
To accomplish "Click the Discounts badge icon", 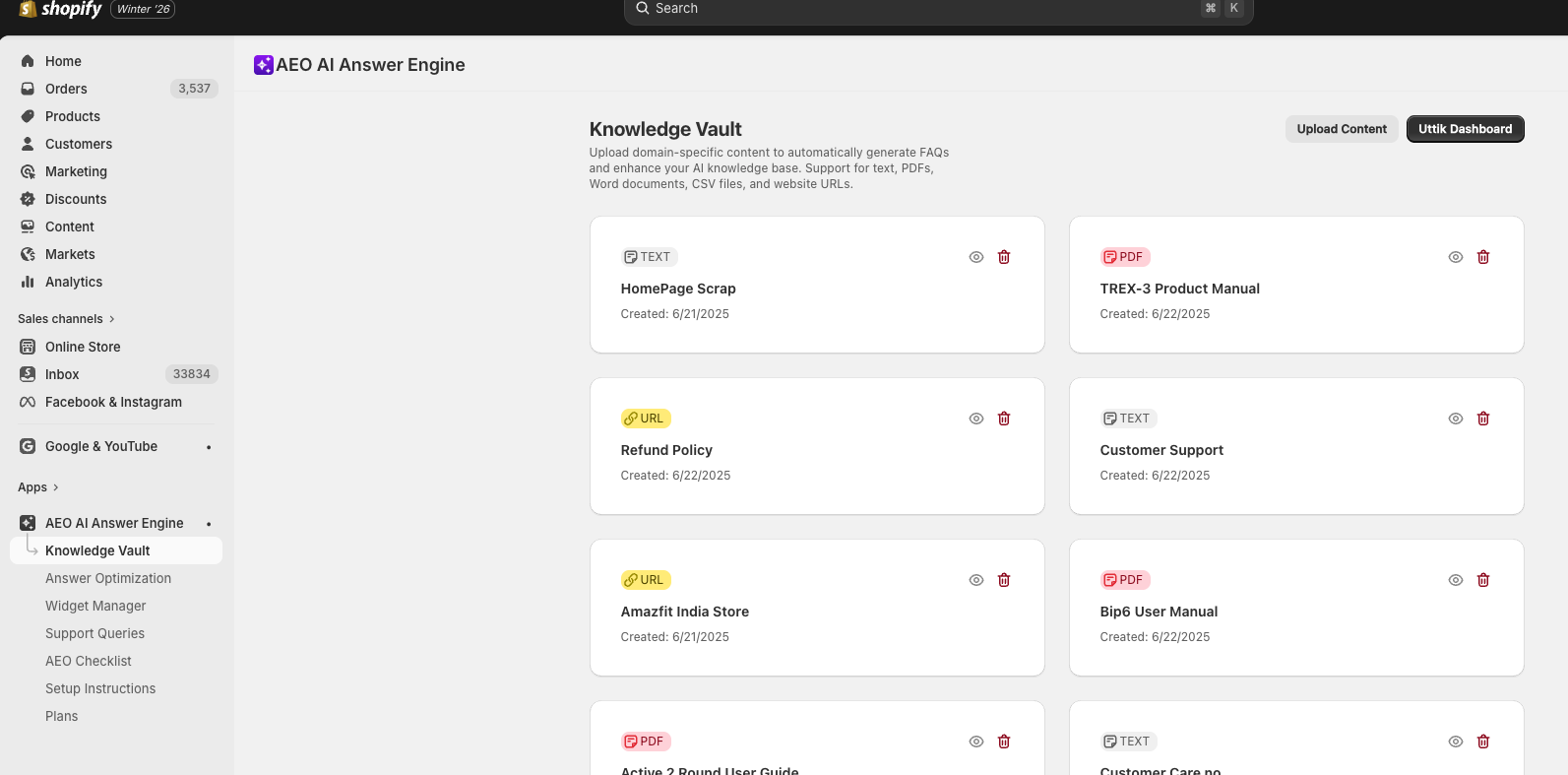I will (28, 199).
